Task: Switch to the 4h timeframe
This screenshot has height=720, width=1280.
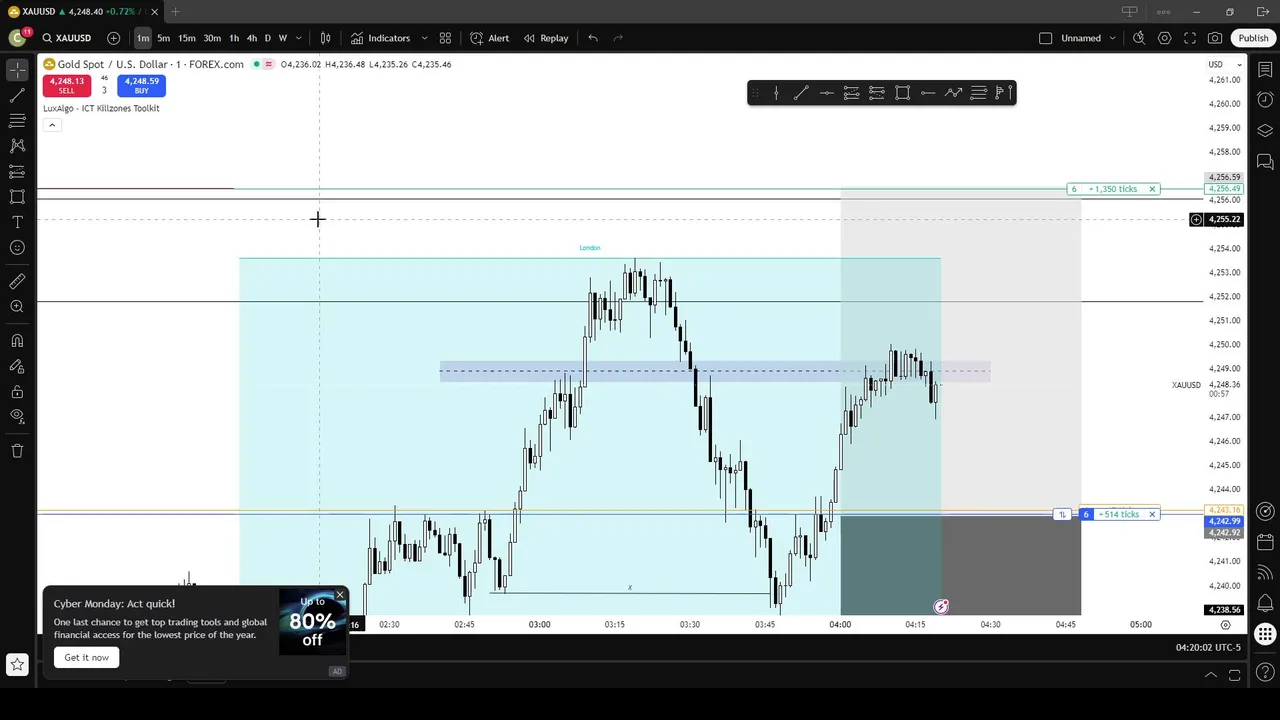Action: [x=251, y=38]
